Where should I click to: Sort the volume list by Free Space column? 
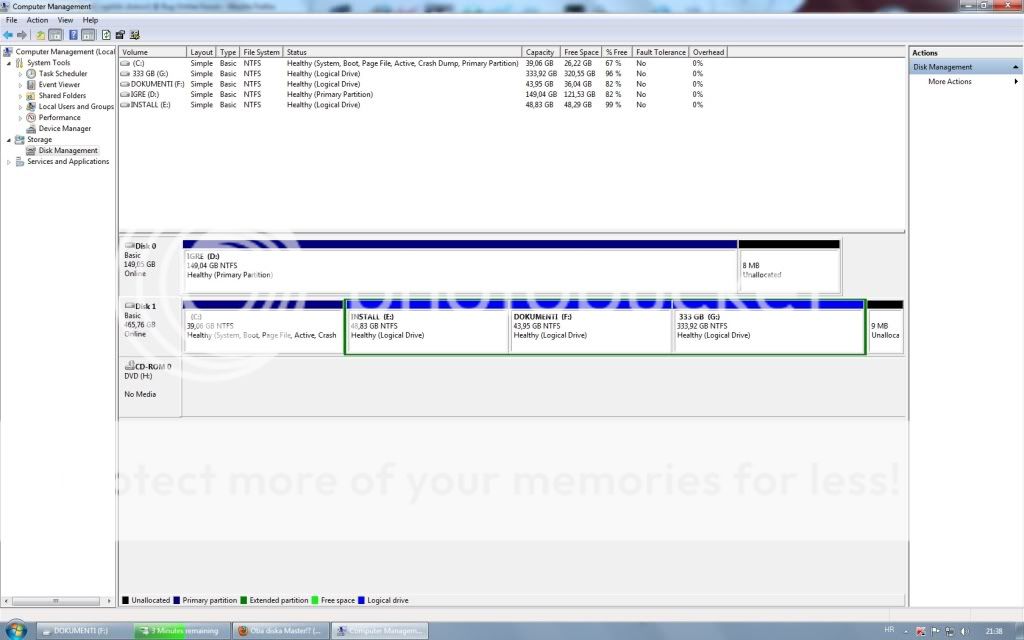[581, 52]
